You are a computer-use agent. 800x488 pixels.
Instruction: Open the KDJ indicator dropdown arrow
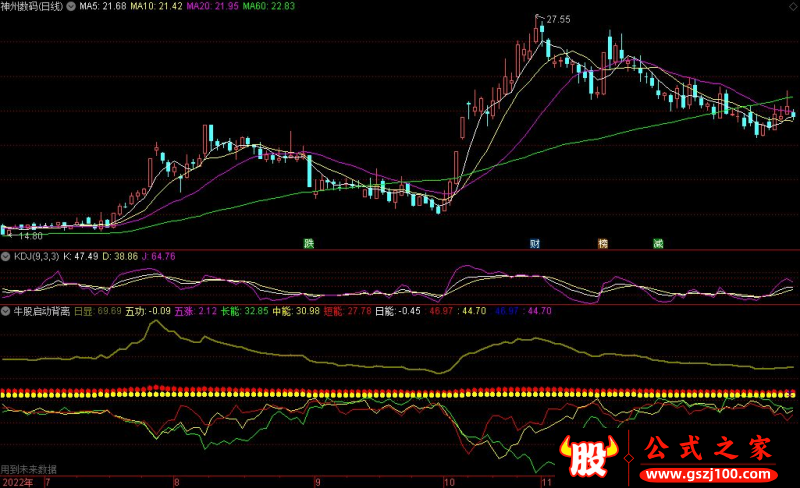click(x=7, y=256)
